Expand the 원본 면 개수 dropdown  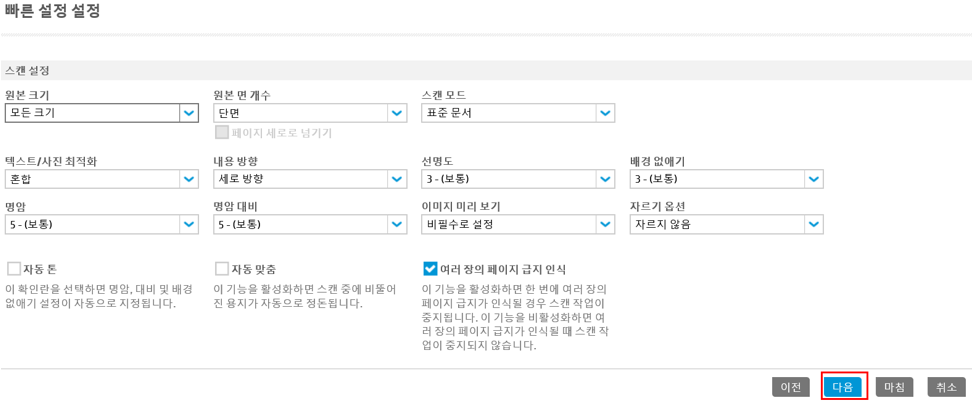coord(397,114)
